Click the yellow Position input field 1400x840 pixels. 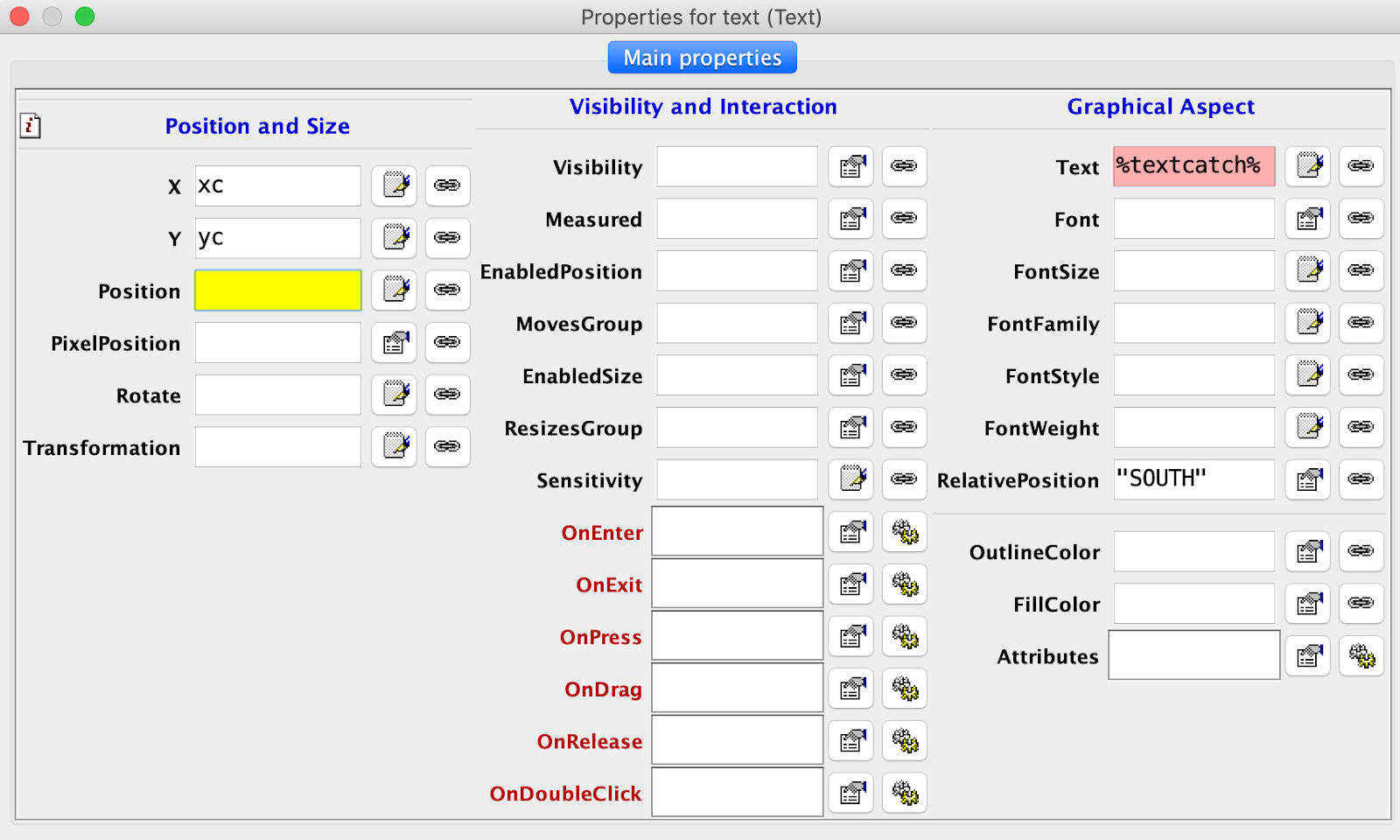(278, 290)
